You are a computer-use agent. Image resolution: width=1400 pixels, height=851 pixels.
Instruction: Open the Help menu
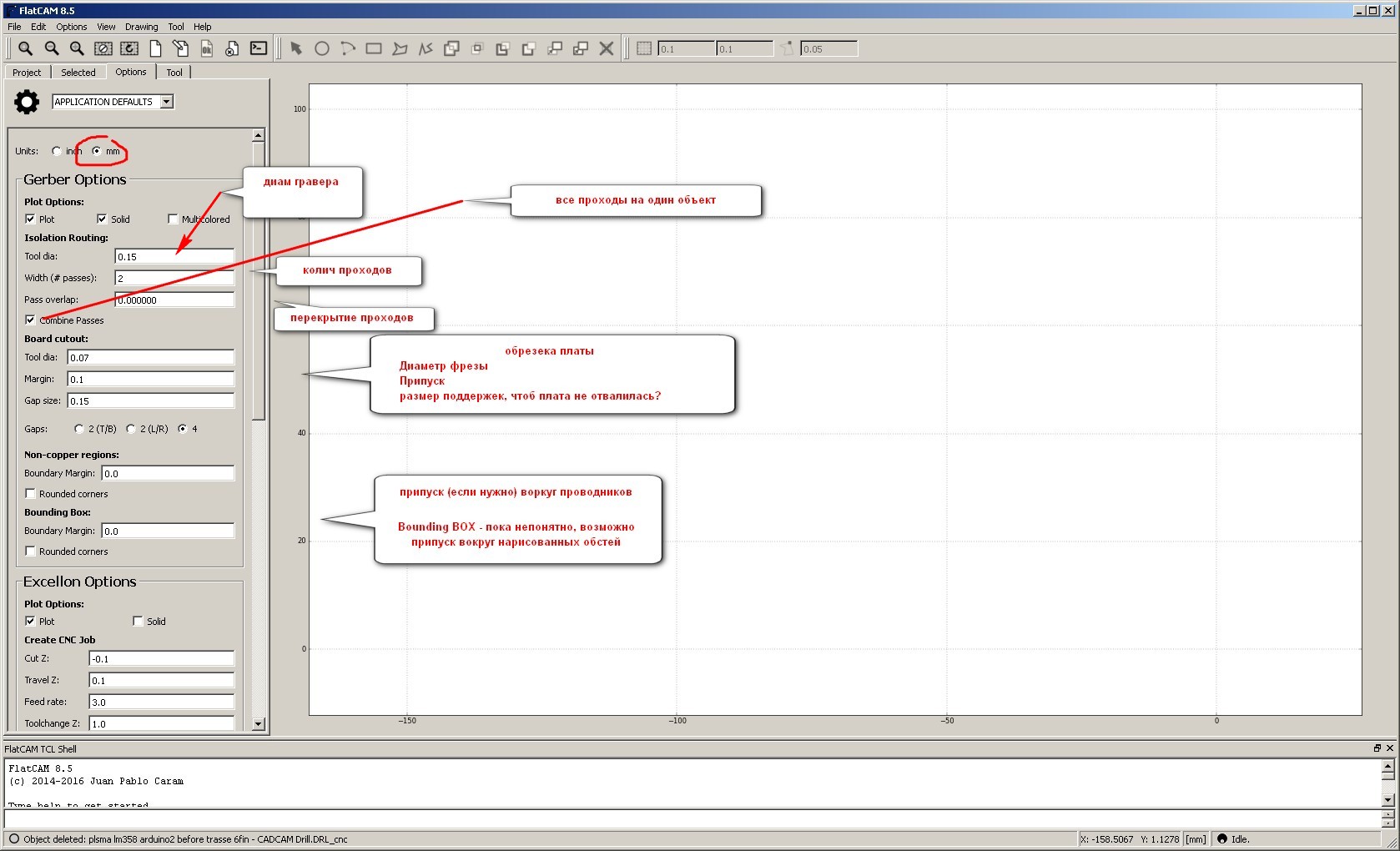[x=203, y=27]
